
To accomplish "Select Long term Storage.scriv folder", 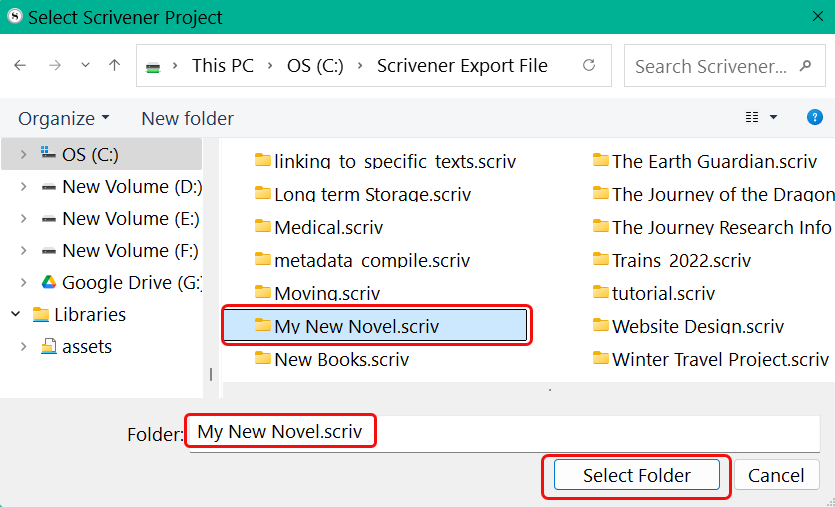I will 363,194.
